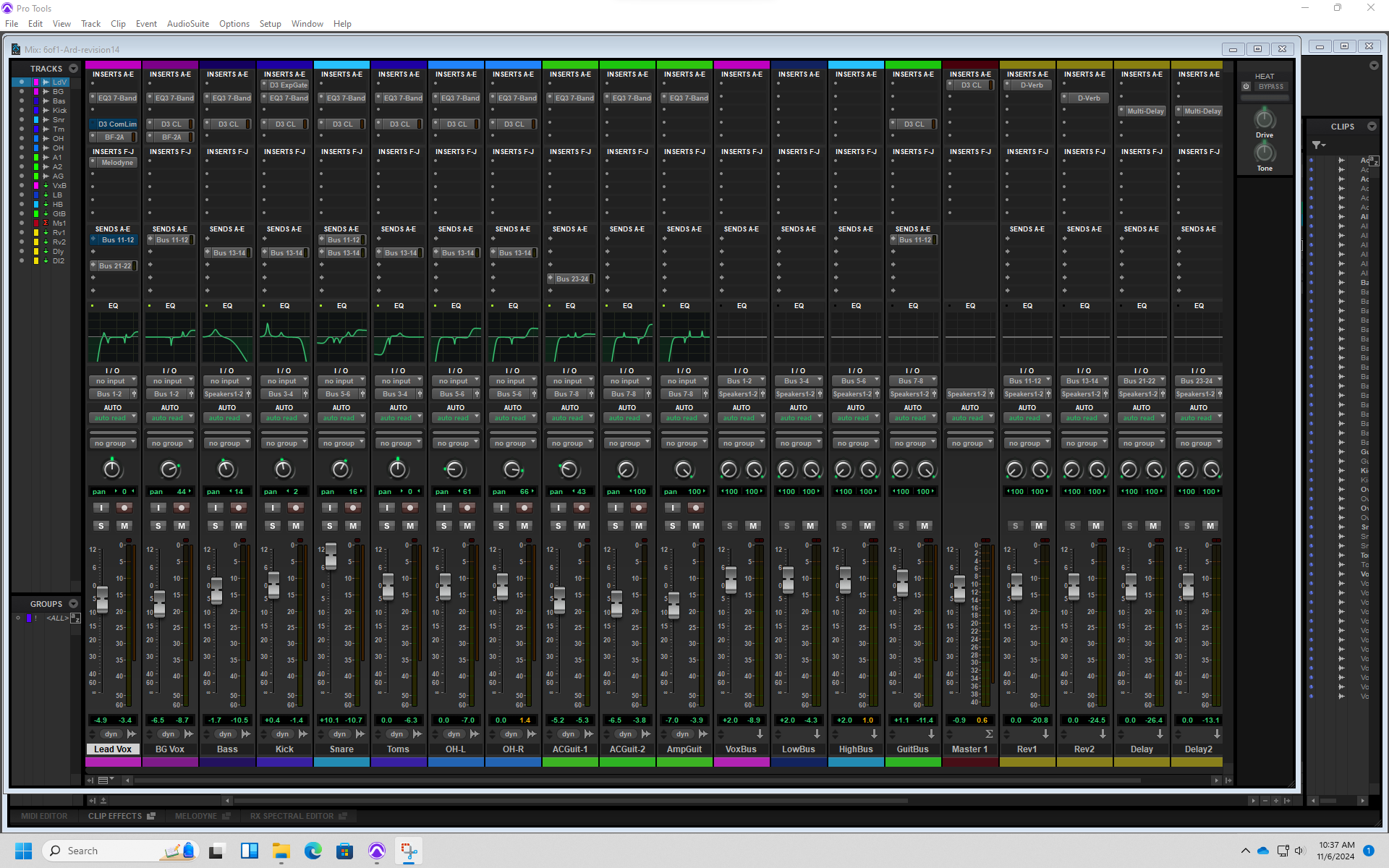This screenshot has width=1389, height=868.
Task: Click the Melodyne insert on Lead Vox
Action: (x=116, y=163)
